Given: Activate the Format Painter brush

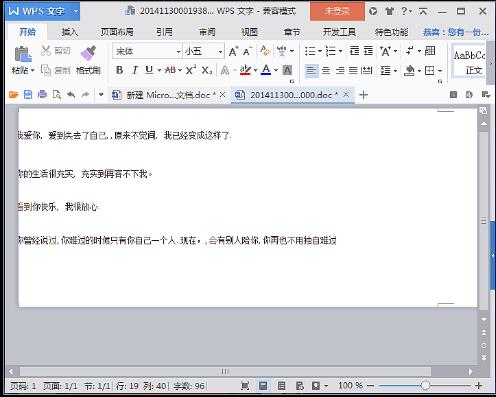Looking at the screenshot, I should [88, 53].
